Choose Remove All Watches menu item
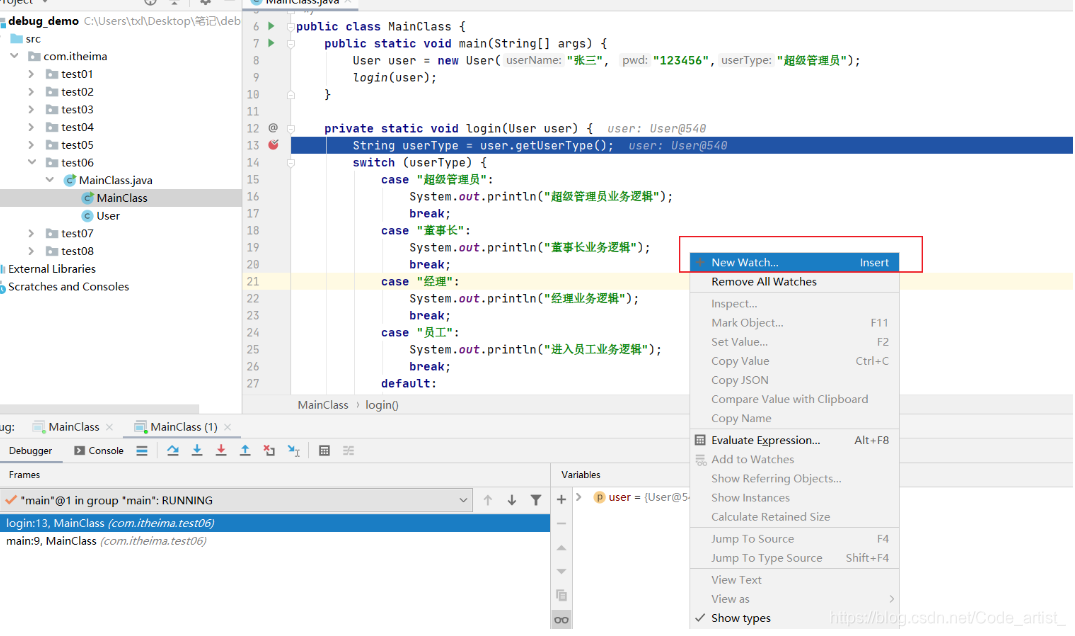This screenshot has height=636, width=1075. coord(794,282)
